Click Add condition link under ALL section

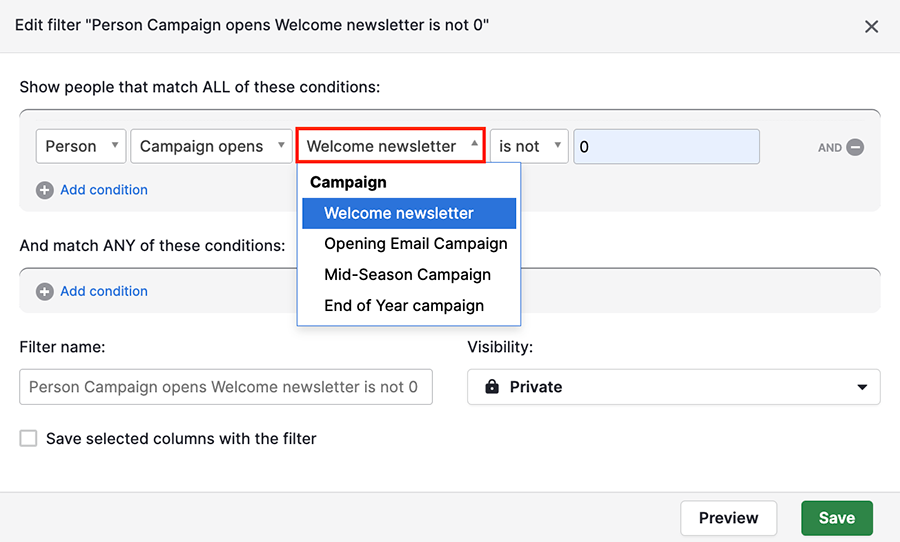(104, 190)
